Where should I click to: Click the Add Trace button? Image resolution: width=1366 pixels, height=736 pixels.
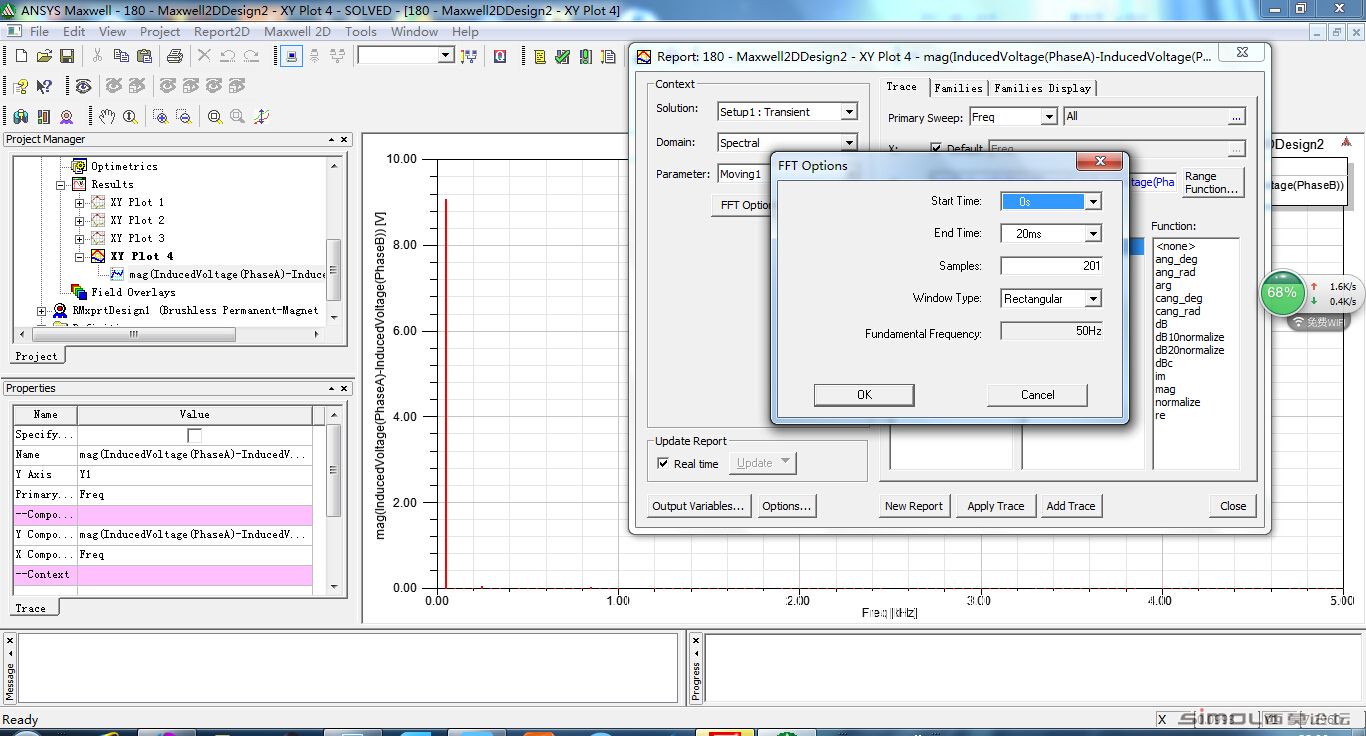click(x=1070, y=506)
